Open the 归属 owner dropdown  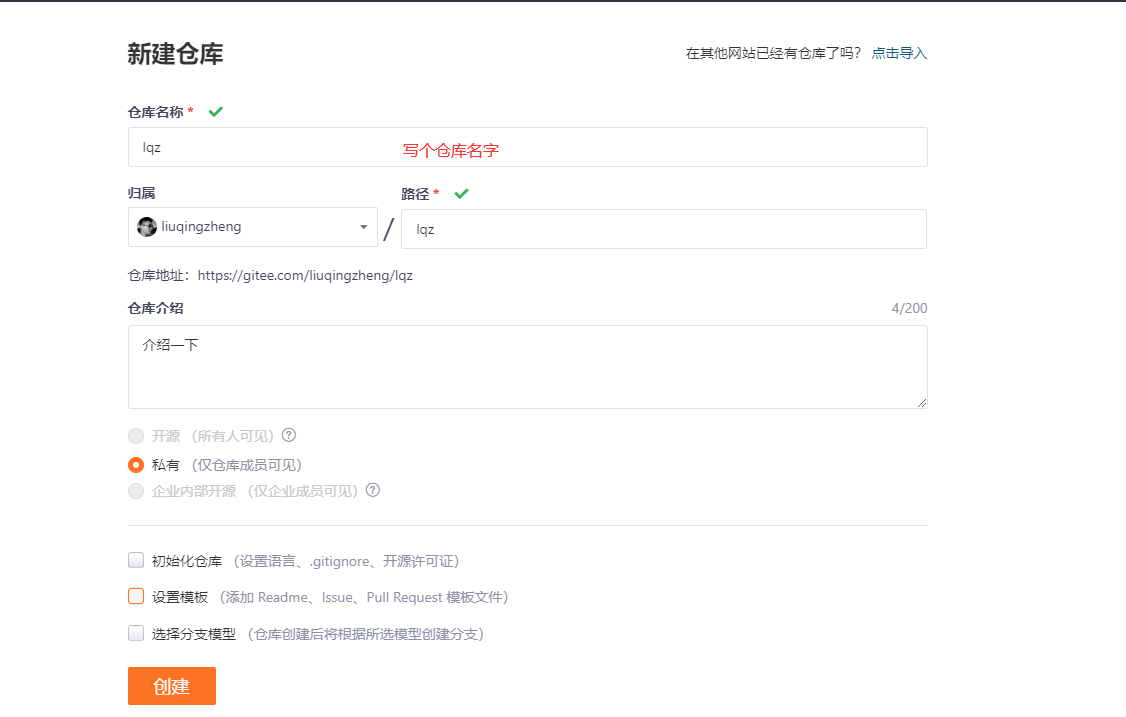pos(253,227)
